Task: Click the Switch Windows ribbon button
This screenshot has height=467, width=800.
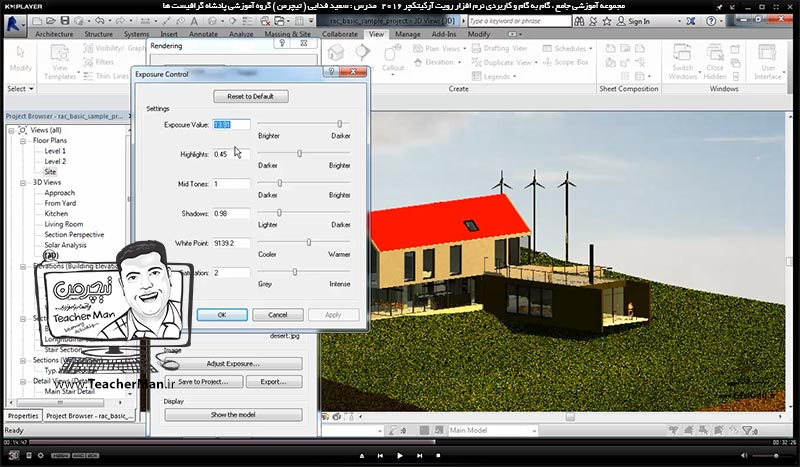Action: [682, 62]
